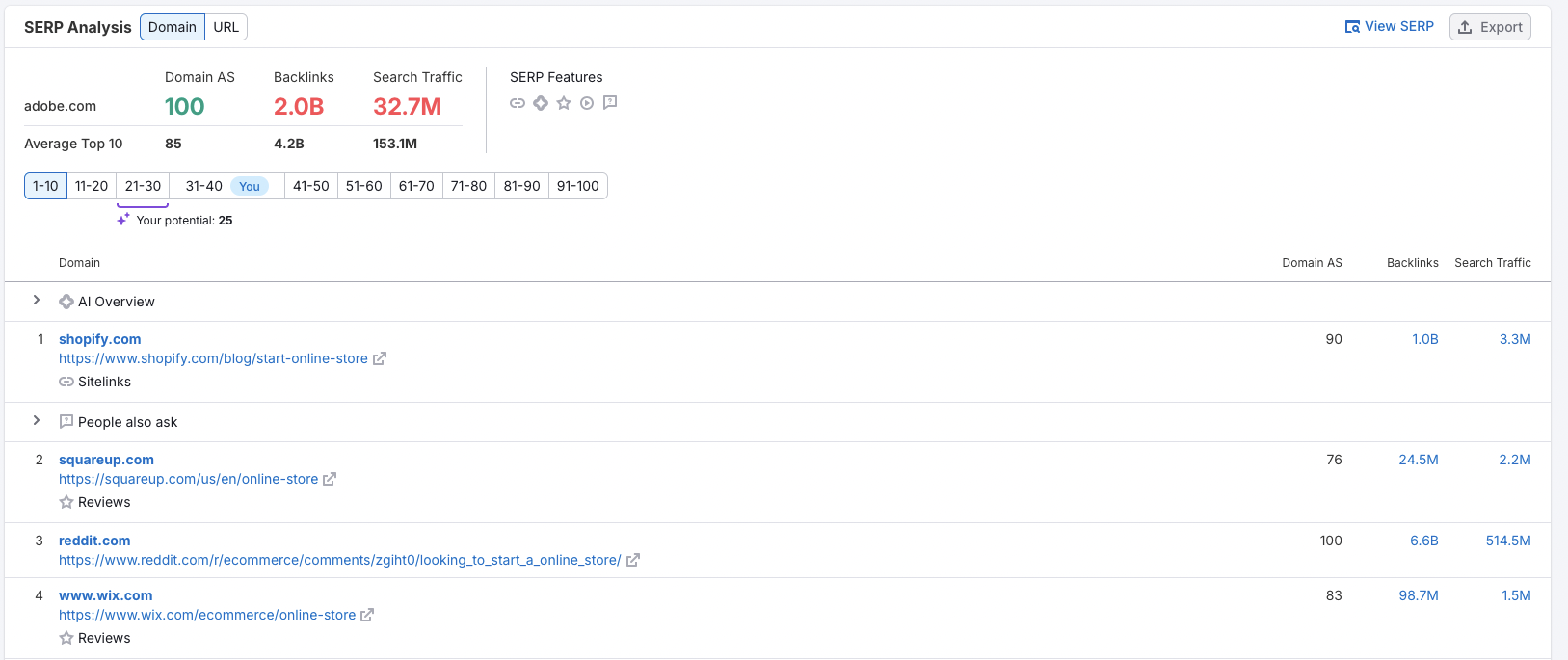
Task: Click the Export button
Action: pyautogui.click(x=1490, y=27)
